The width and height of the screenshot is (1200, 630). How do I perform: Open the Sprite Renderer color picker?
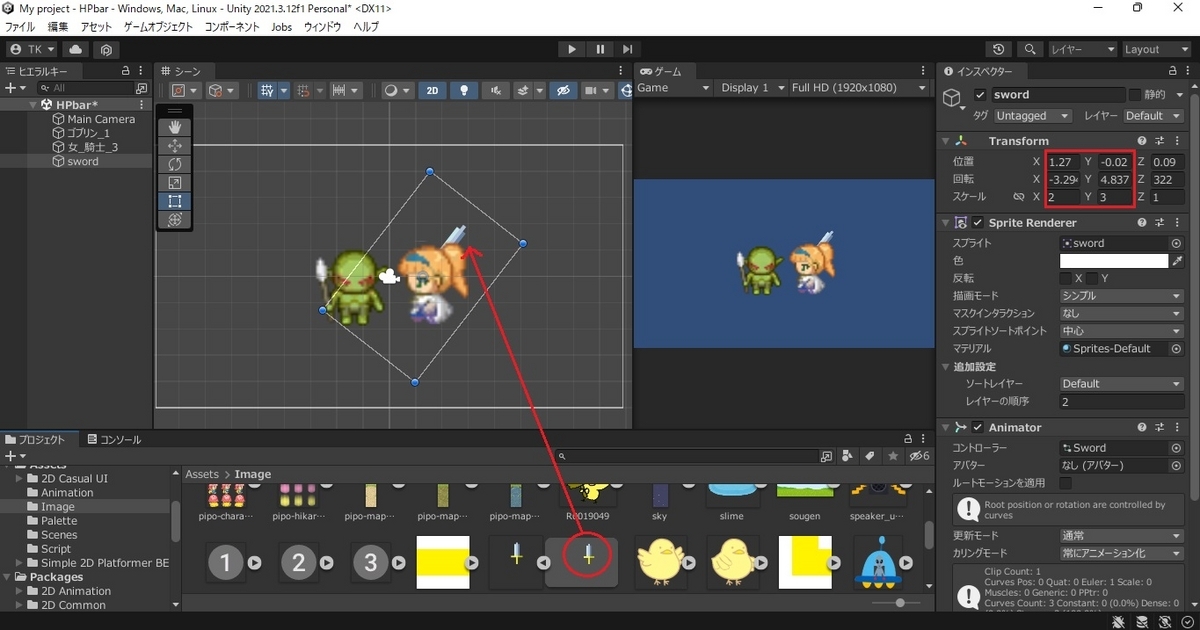[1113, 260]
